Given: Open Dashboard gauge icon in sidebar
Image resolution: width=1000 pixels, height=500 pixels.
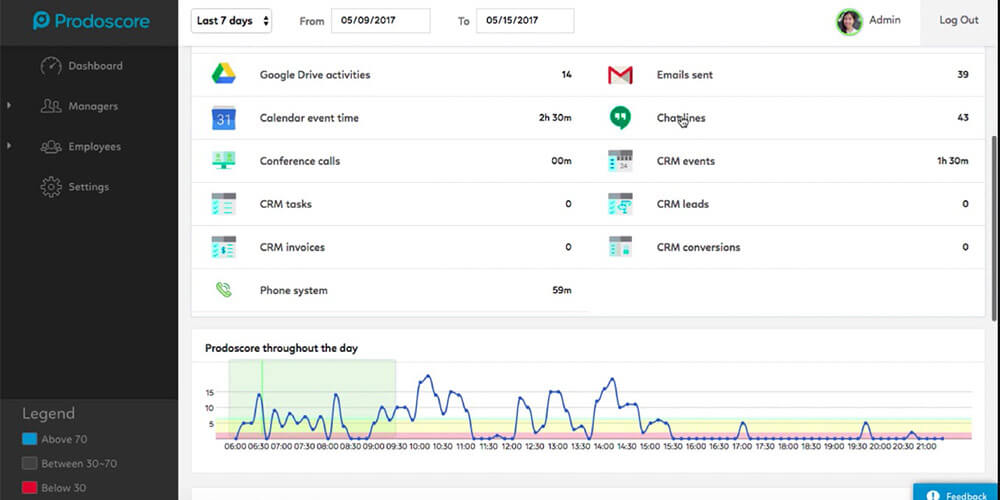Looking at the screenshot, I should (51, 66).
